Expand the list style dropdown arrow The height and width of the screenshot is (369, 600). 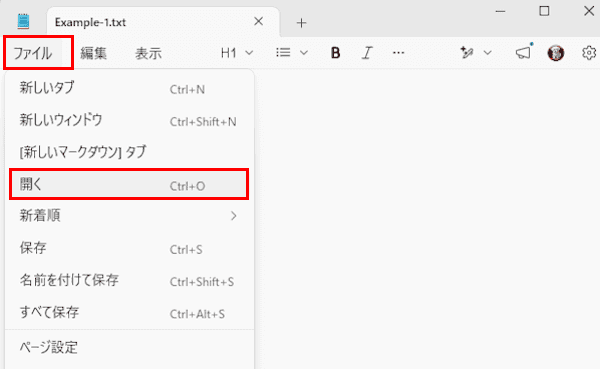coord(304,53)
